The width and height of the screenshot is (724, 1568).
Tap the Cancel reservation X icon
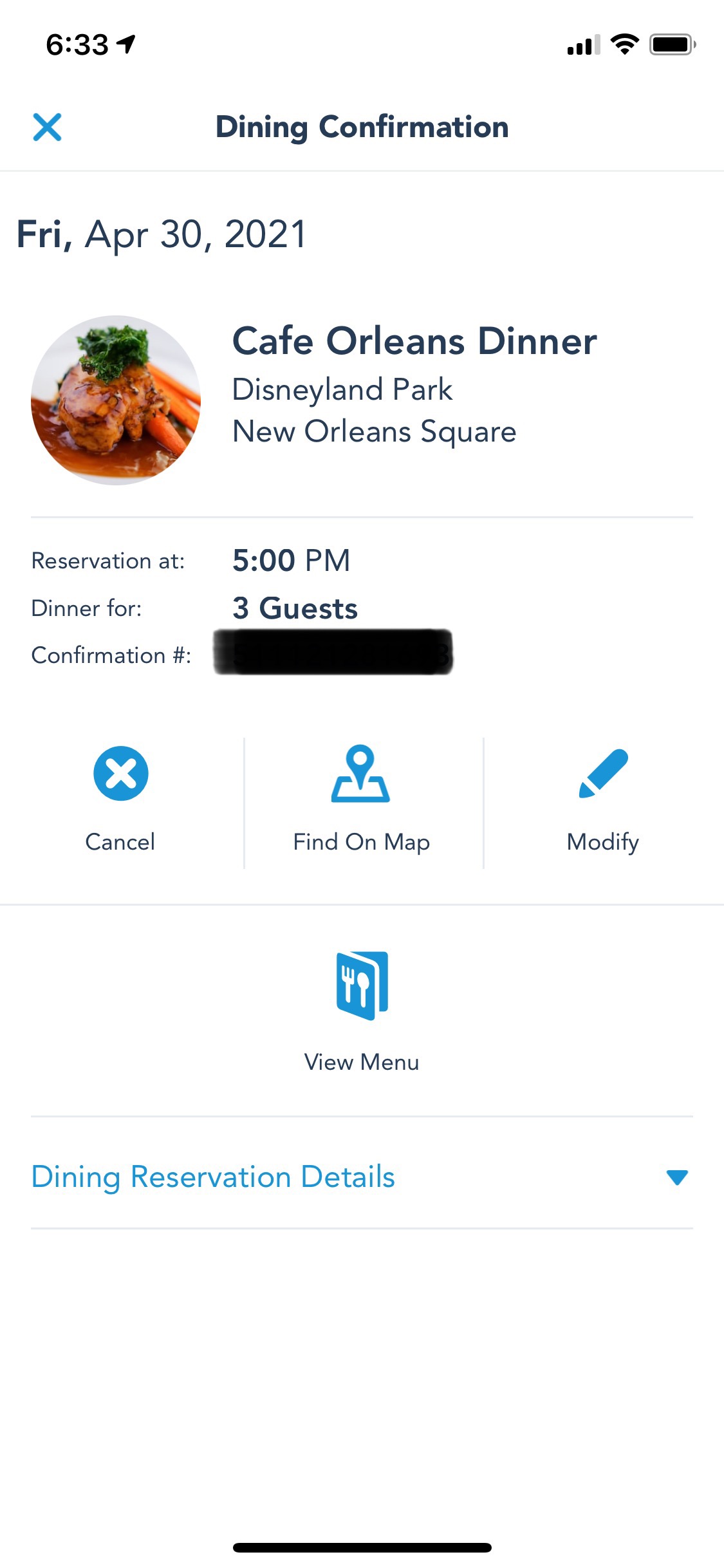pyautogui.click(x=121, y=773)
